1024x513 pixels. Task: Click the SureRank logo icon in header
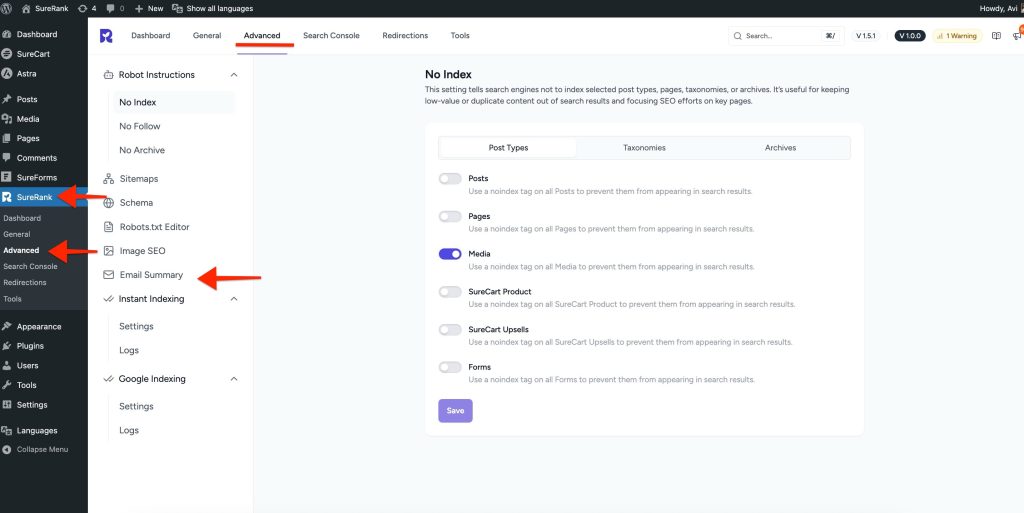tap(106, 36)
